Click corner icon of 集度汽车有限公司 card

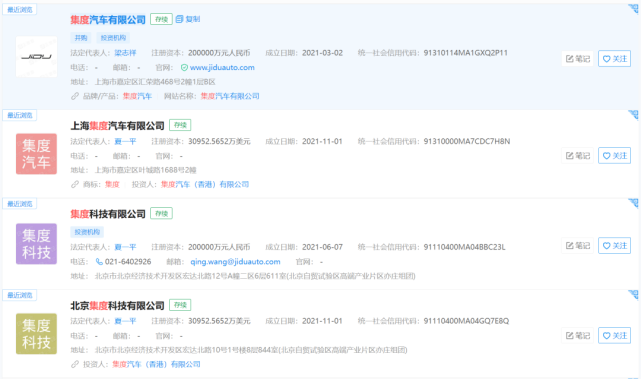click(633, 9)
